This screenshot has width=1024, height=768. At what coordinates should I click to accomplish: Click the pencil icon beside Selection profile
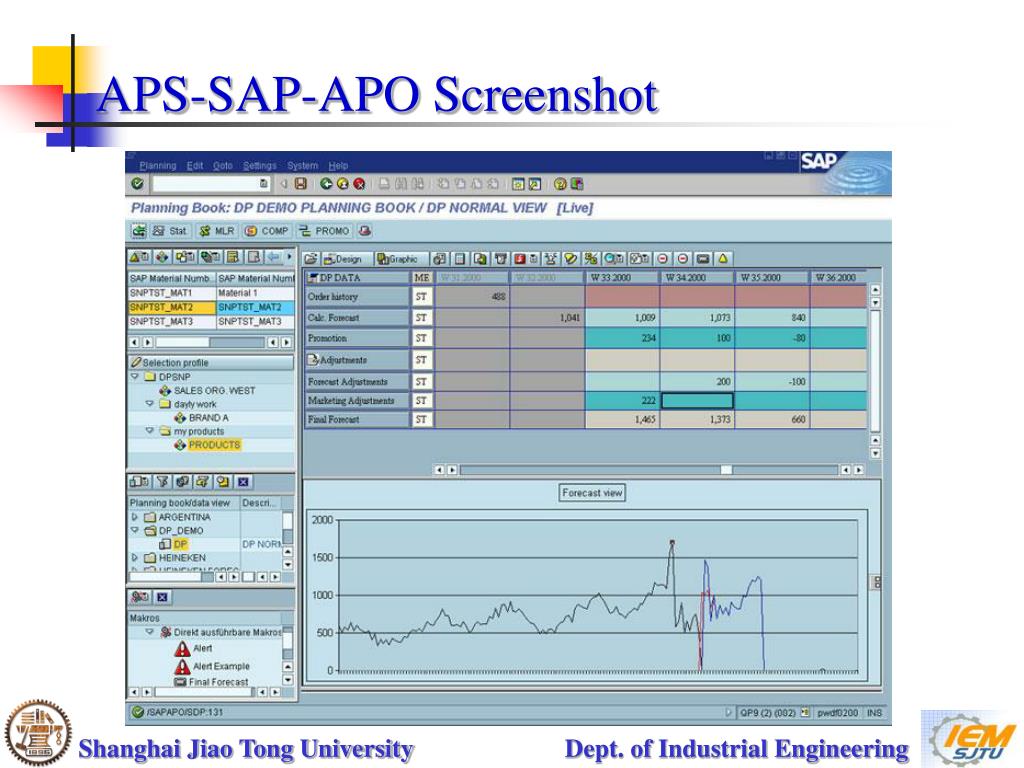tap(136, 362)
